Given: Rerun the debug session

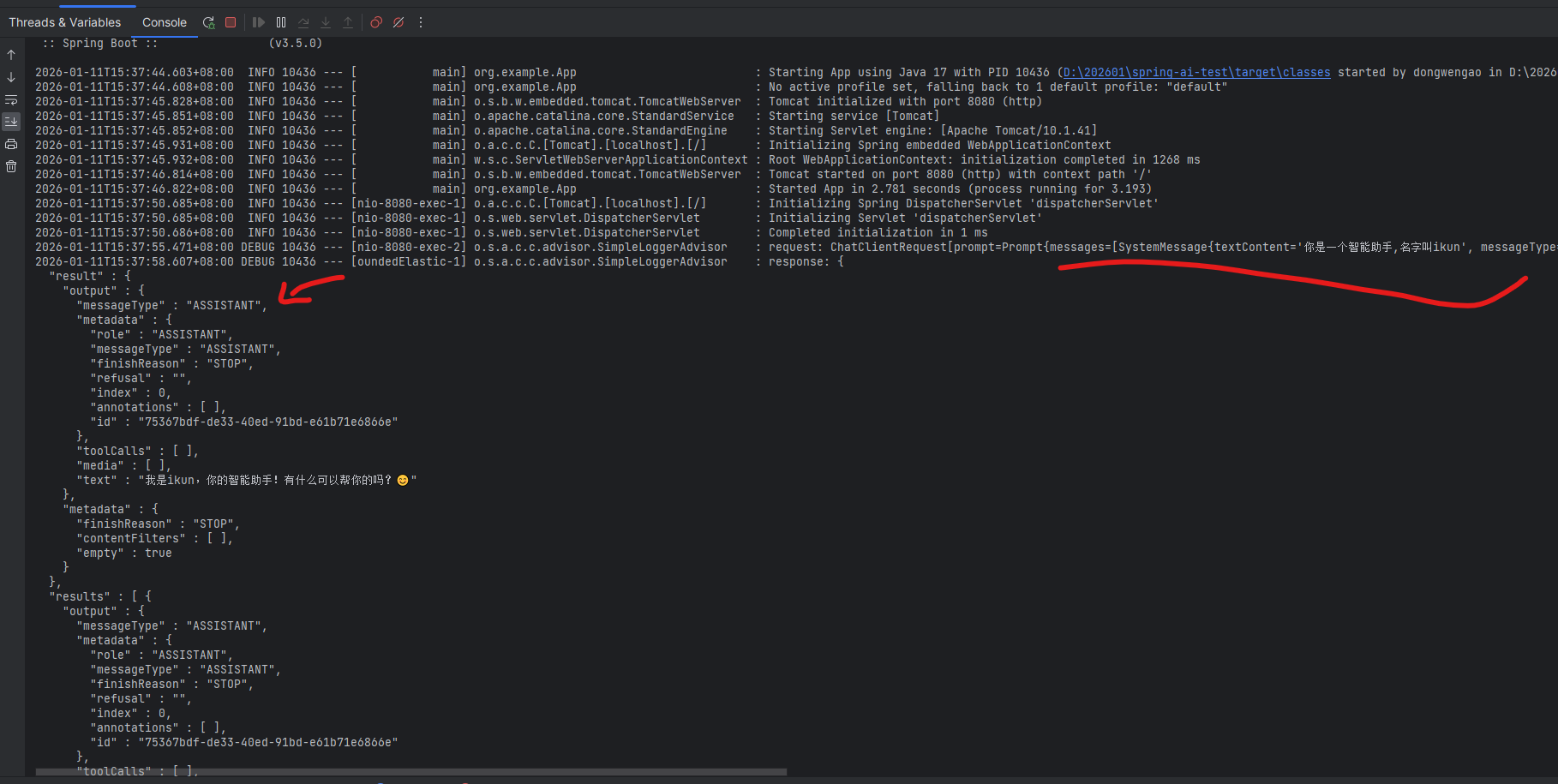Looking at the screenshot, I should click(x=208, y=22).
